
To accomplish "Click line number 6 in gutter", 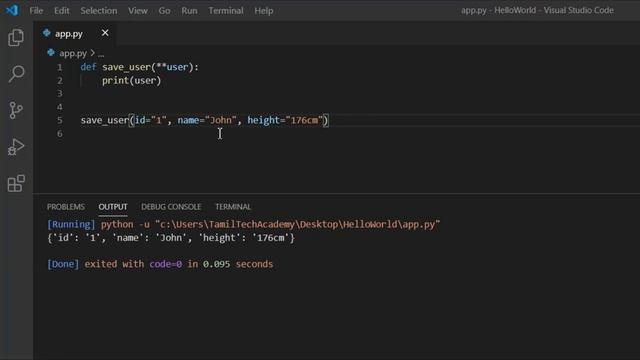I will coord(60,133).
